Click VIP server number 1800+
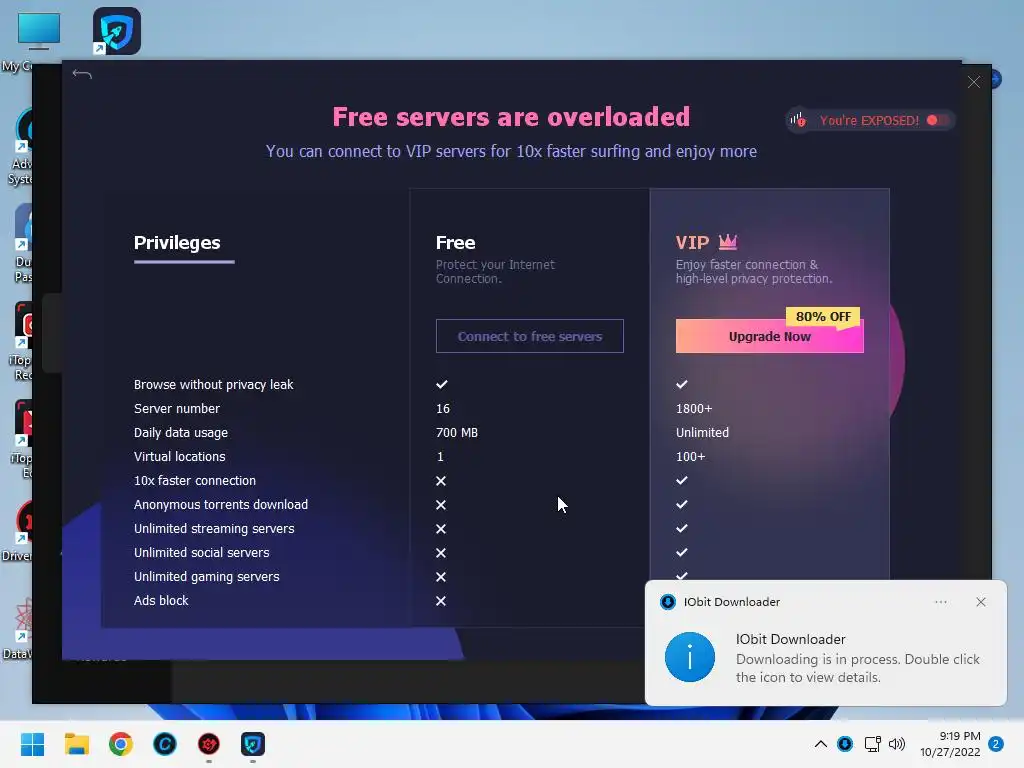The width and height of the screenshot is (1024, 768). click(694, 409)
